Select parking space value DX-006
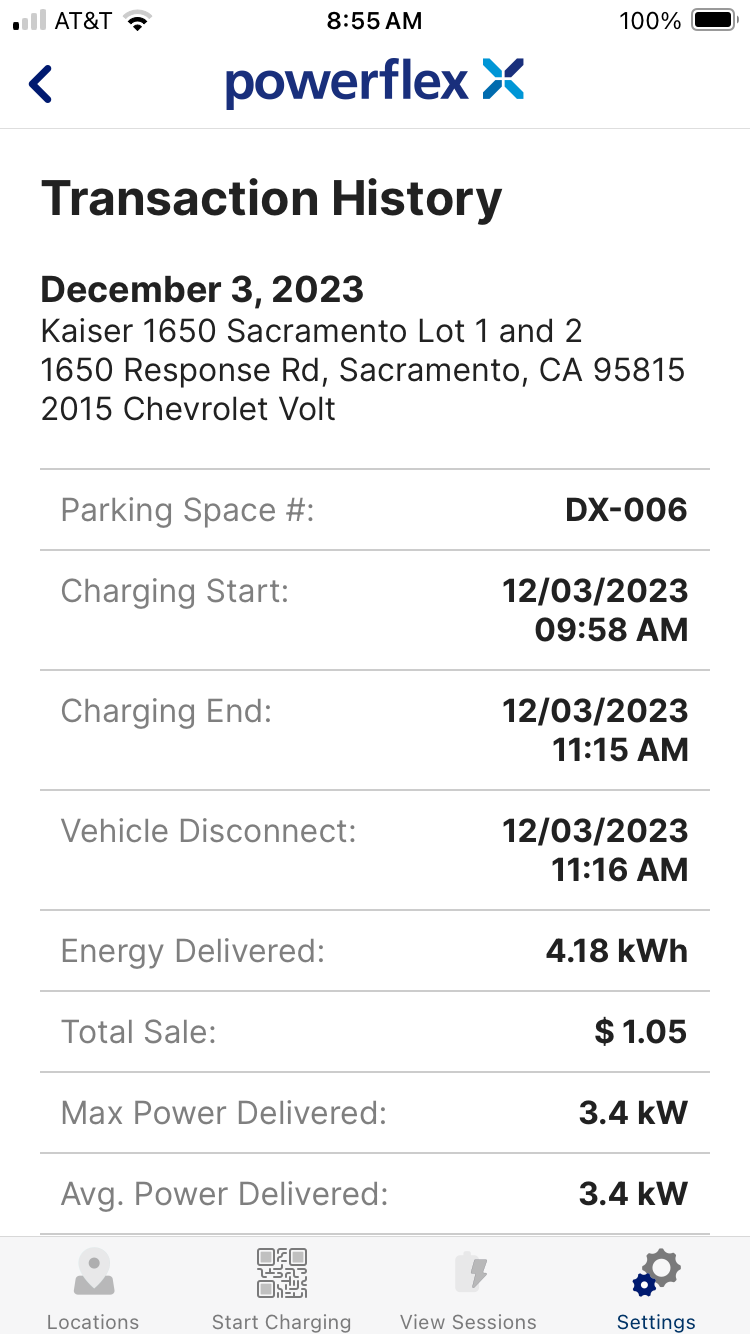The image size is (750, 1334). (626, 510)
